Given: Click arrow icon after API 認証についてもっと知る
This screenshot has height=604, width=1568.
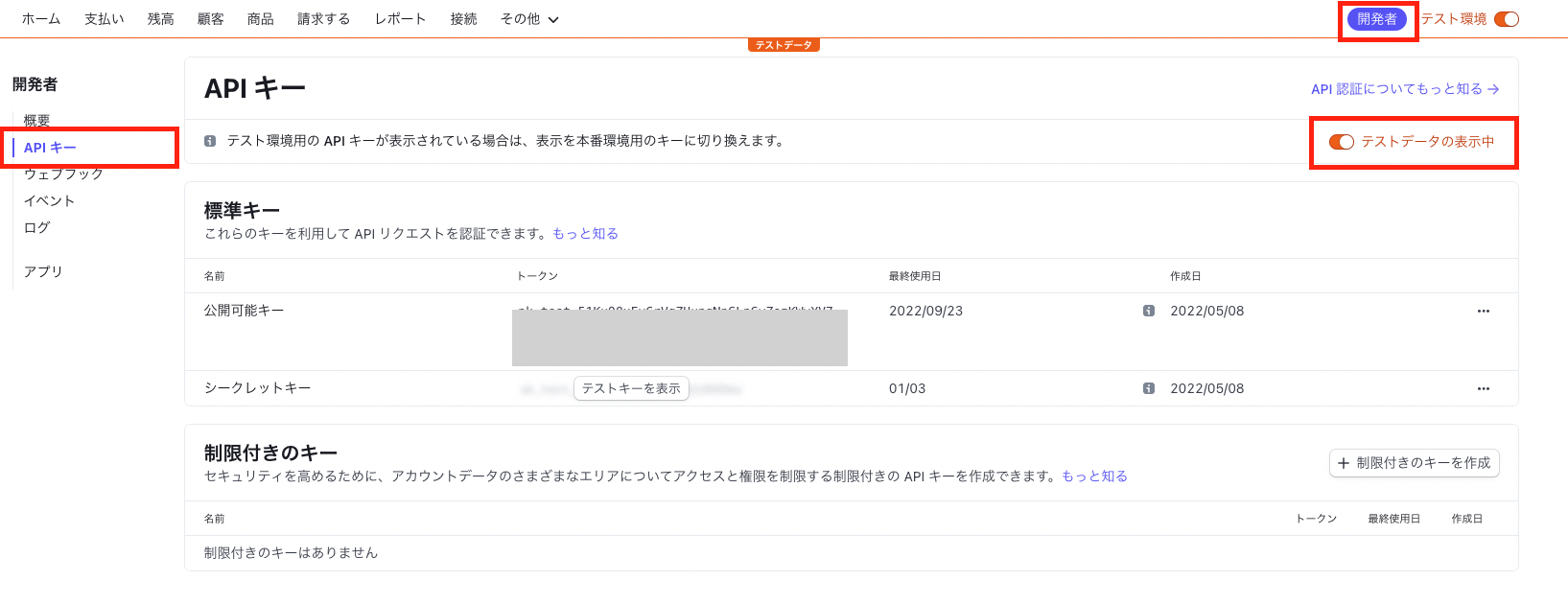Looking at the screenshot, I should click(1493, 89).
